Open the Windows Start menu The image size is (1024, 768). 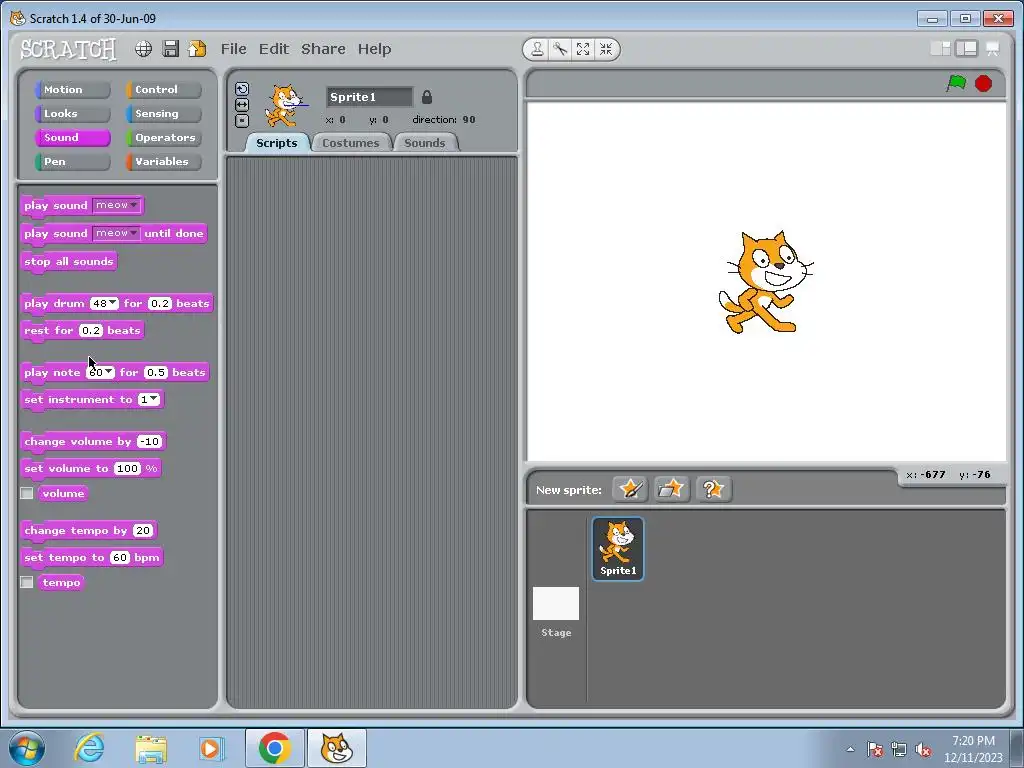(x=26, y=748)
